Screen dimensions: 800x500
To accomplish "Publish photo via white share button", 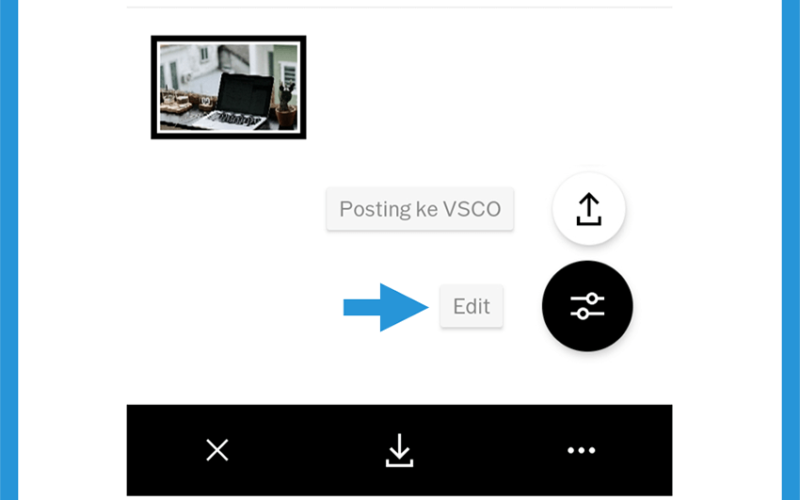I will tap(589, 209).
